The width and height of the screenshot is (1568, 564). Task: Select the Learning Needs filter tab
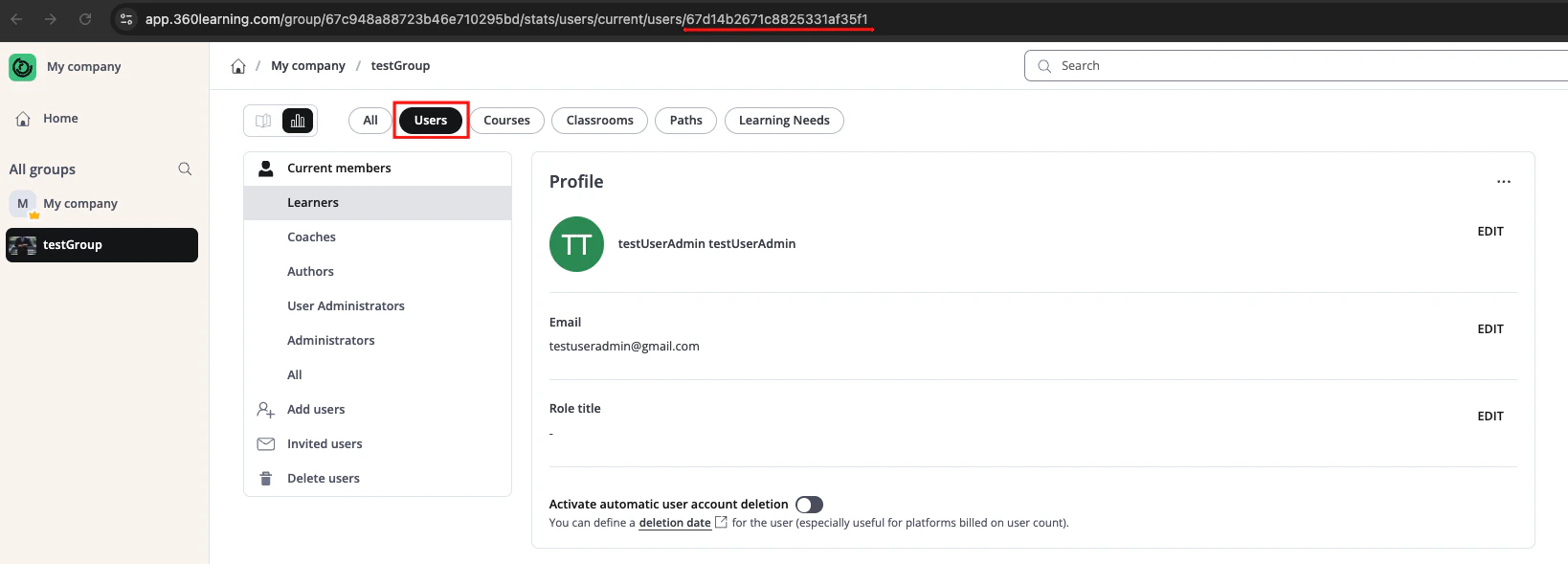pyautogui.click(x=784, y=121)
